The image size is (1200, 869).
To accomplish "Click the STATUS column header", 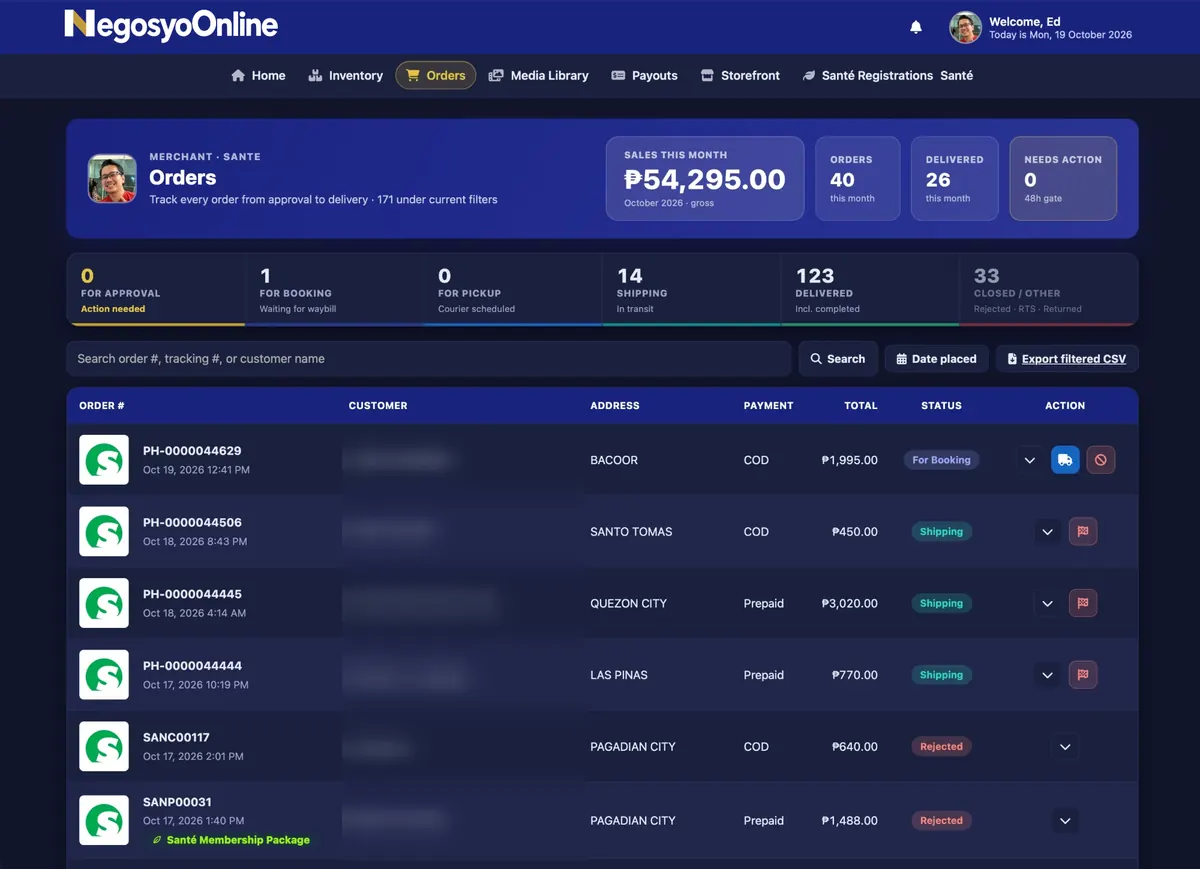I will pyautogui.click(x=941, y=406).
